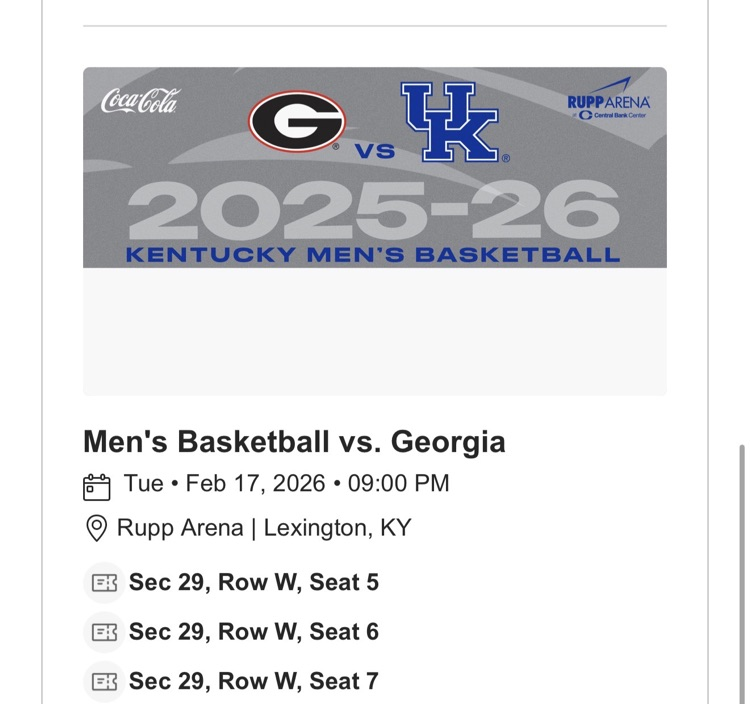Click the calendar icon beside the date
Image resolution: width=750 pixels, height=704 pixels.
pyautogui.click(x=97, y=487)
